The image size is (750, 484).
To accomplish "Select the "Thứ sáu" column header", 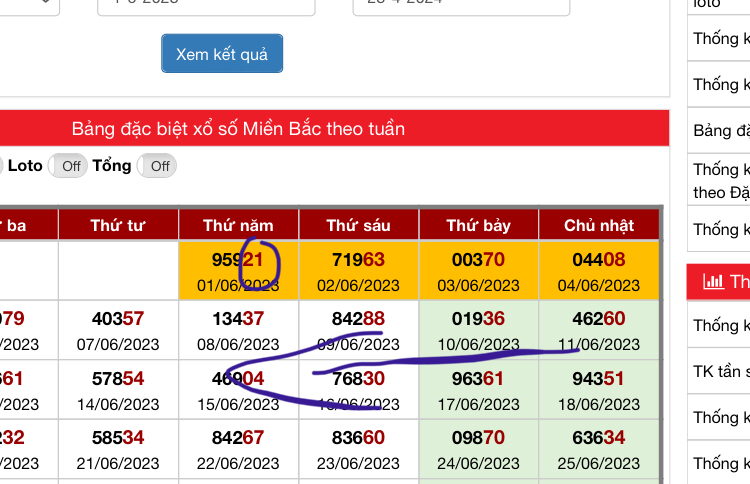I will click(358, 226).
